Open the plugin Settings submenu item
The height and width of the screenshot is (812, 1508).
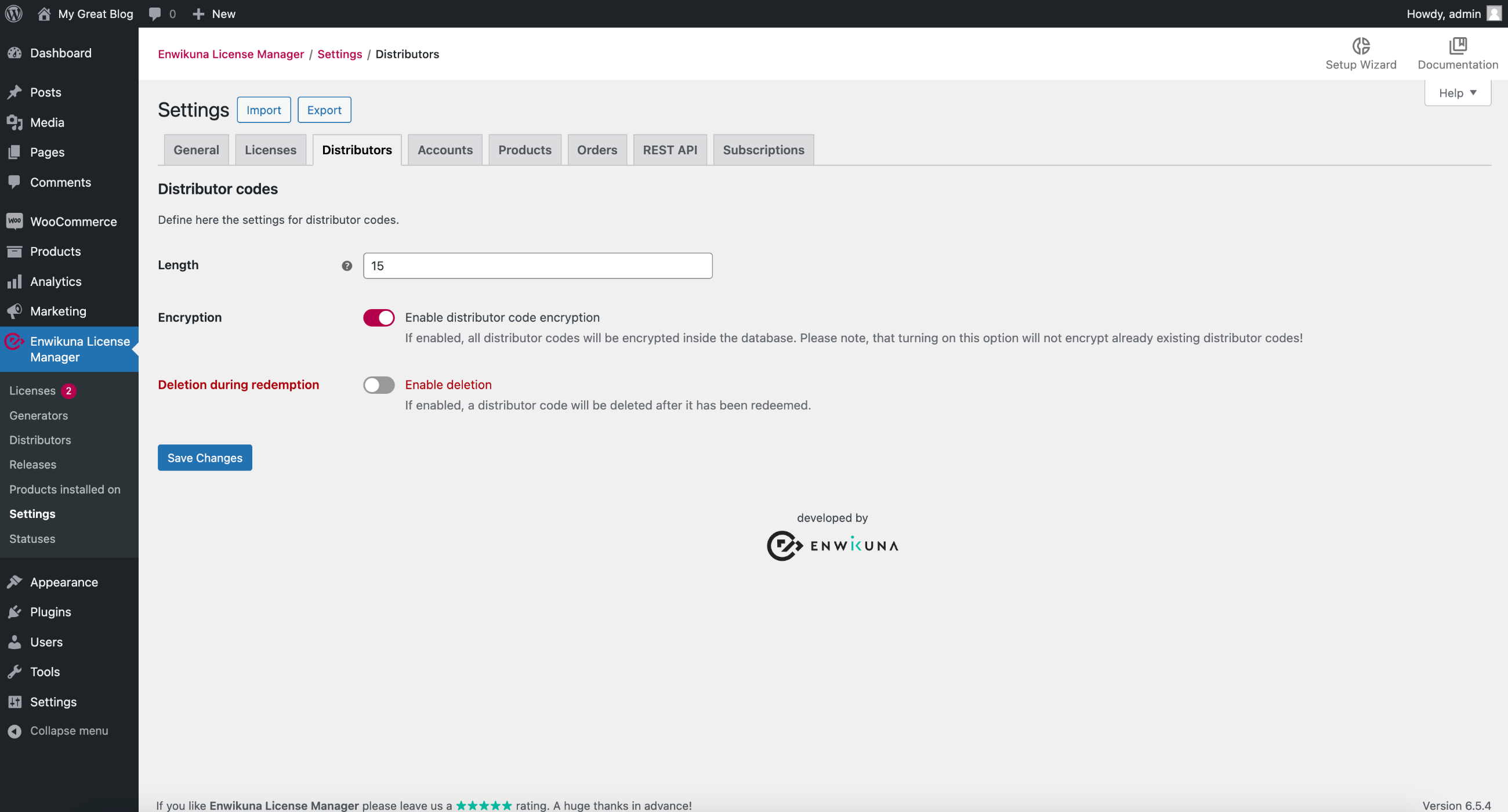[x=32, y=513]
